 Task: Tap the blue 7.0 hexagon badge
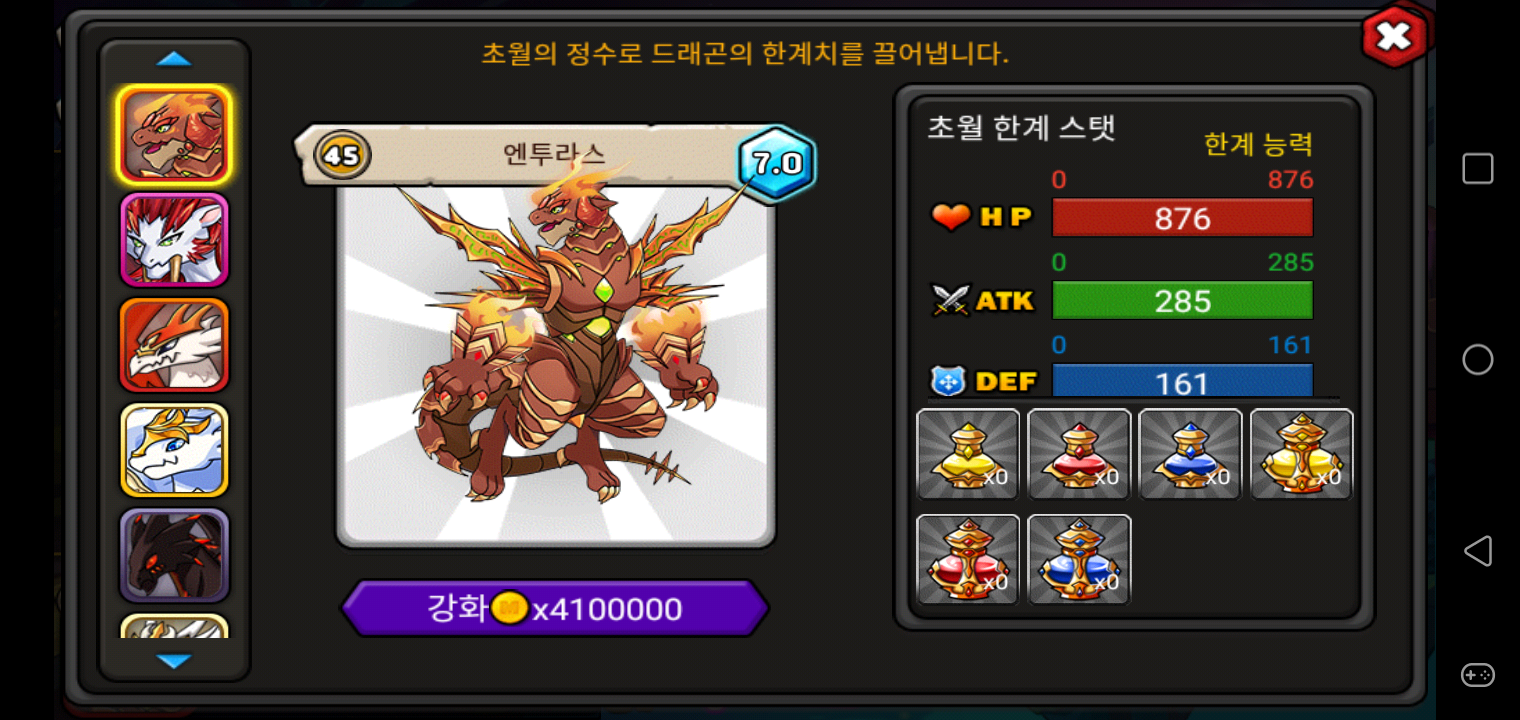point(777,163)
